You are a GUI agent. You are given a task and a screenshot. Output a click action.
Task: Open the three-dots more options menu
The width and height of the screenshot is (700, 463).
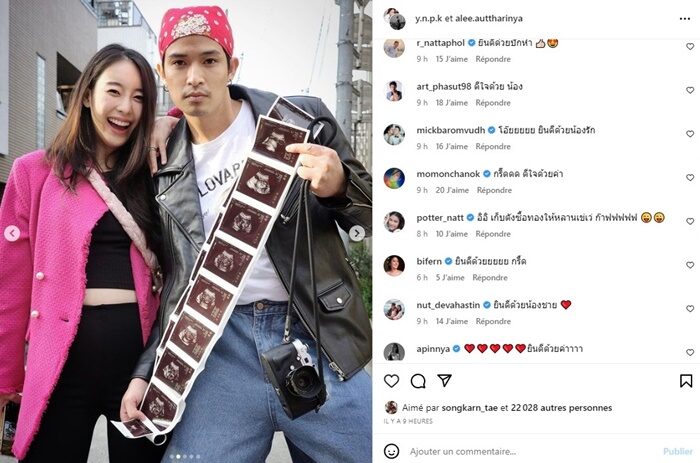(x=685, y=19)
